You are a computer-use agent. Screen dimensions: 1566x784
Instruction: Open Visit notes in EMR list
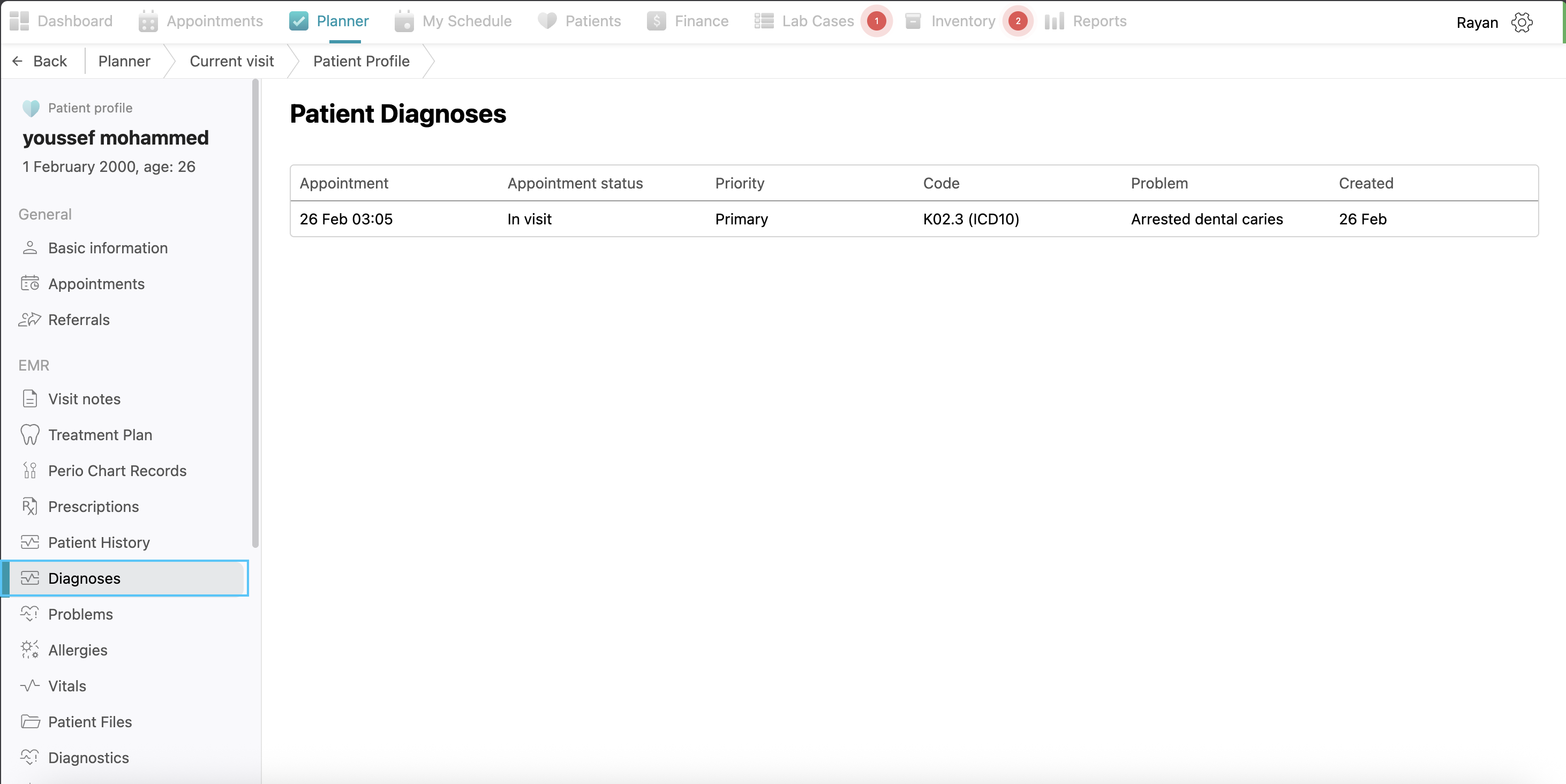coord(84,398)
